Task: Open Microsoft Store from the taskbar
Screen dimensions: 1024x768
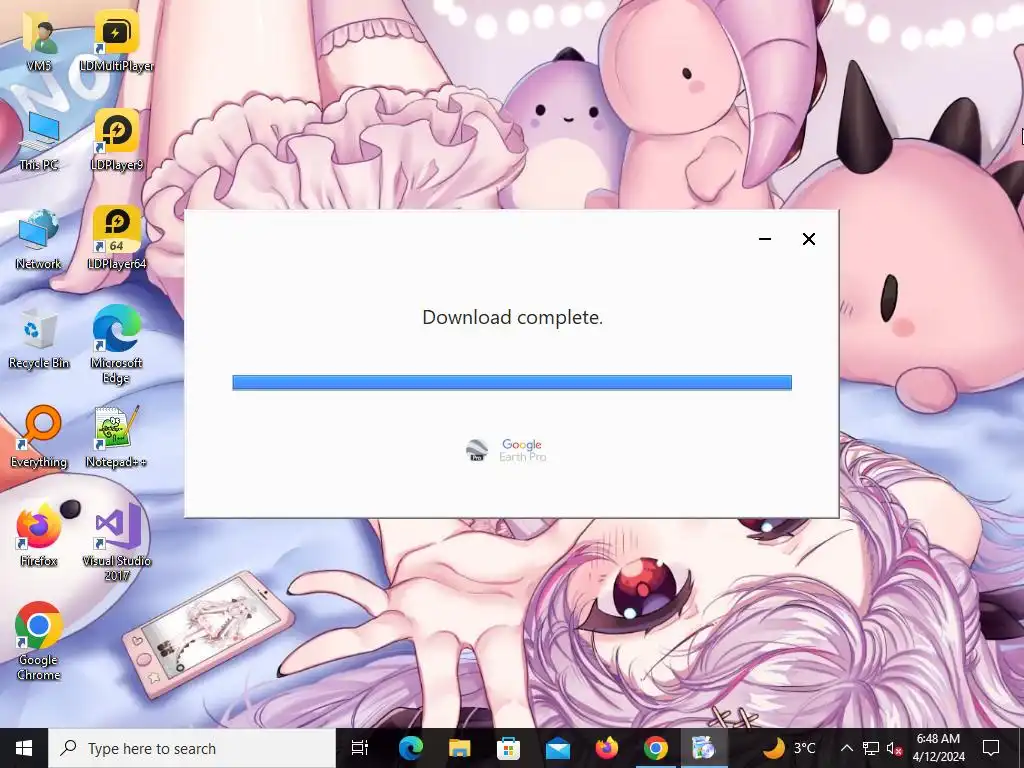Action: tap(508, 748)
